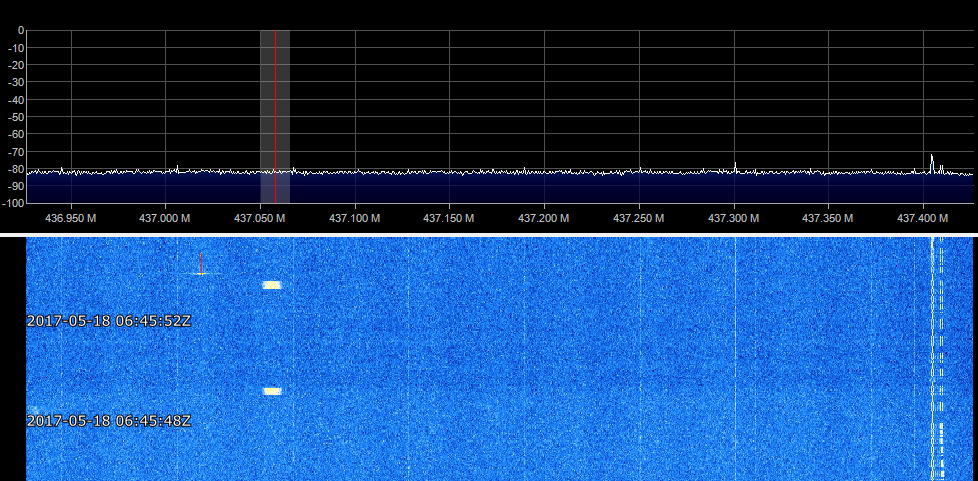Click the red tuning line in the spectrum
Viewport: 978px width, 481px height.
tap(275, 116)
